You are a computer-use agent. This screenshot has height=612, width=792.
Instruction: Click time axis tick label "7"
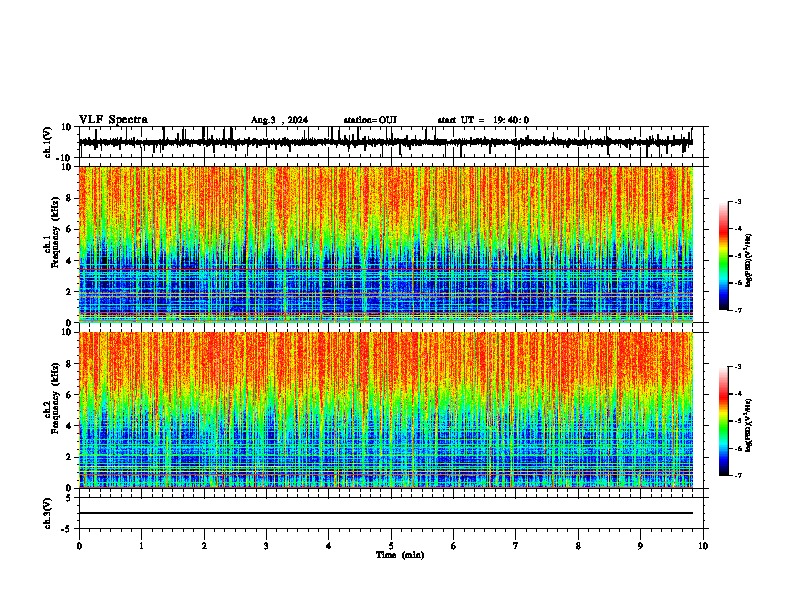click(x=516, y=546)
